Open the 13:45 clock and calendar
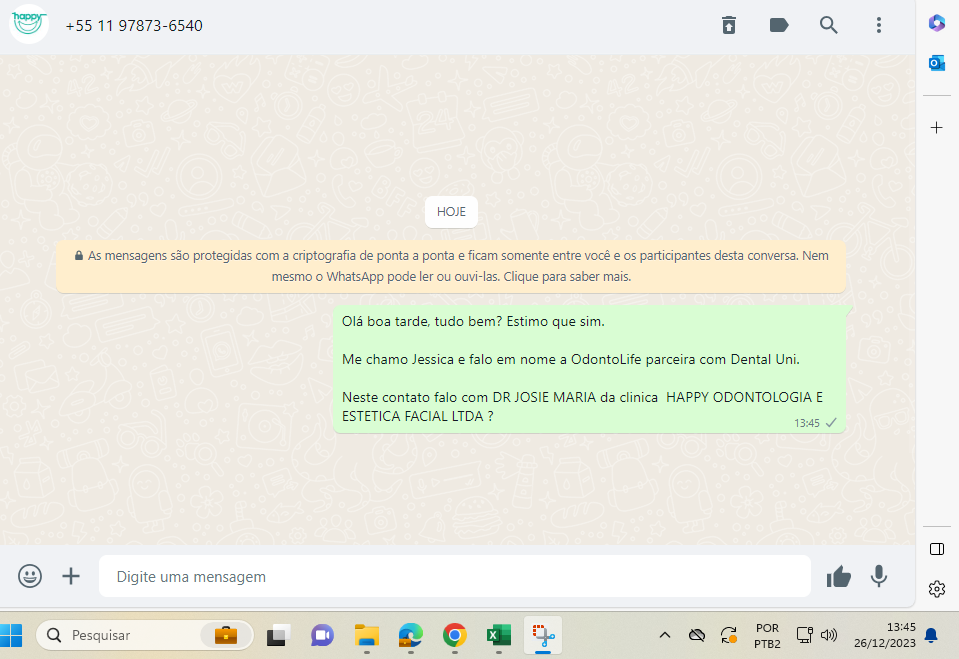The height and width of the screenshot is (659, 959). 884,635
